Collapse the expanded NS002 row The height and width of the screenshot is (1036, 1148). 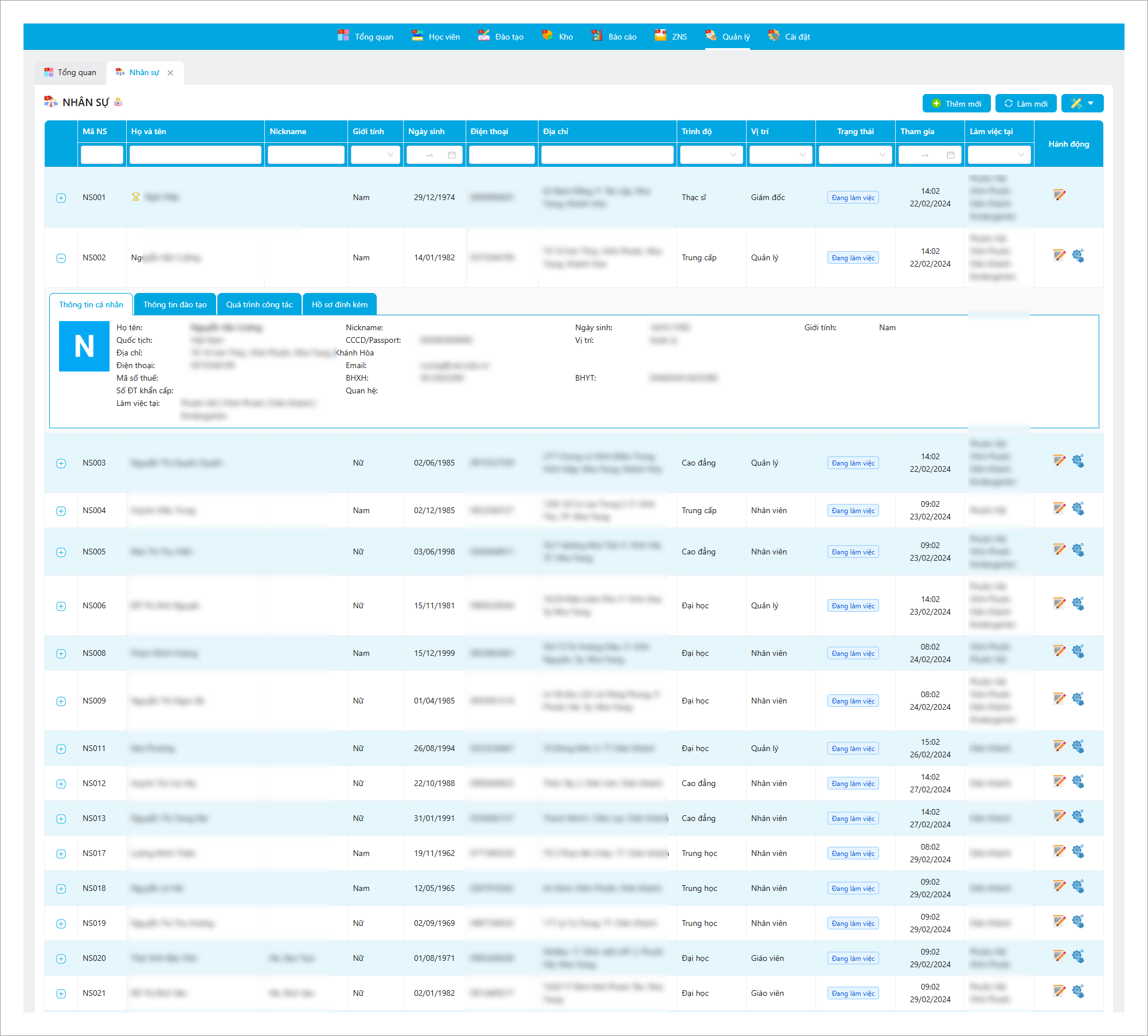[61, 258]
